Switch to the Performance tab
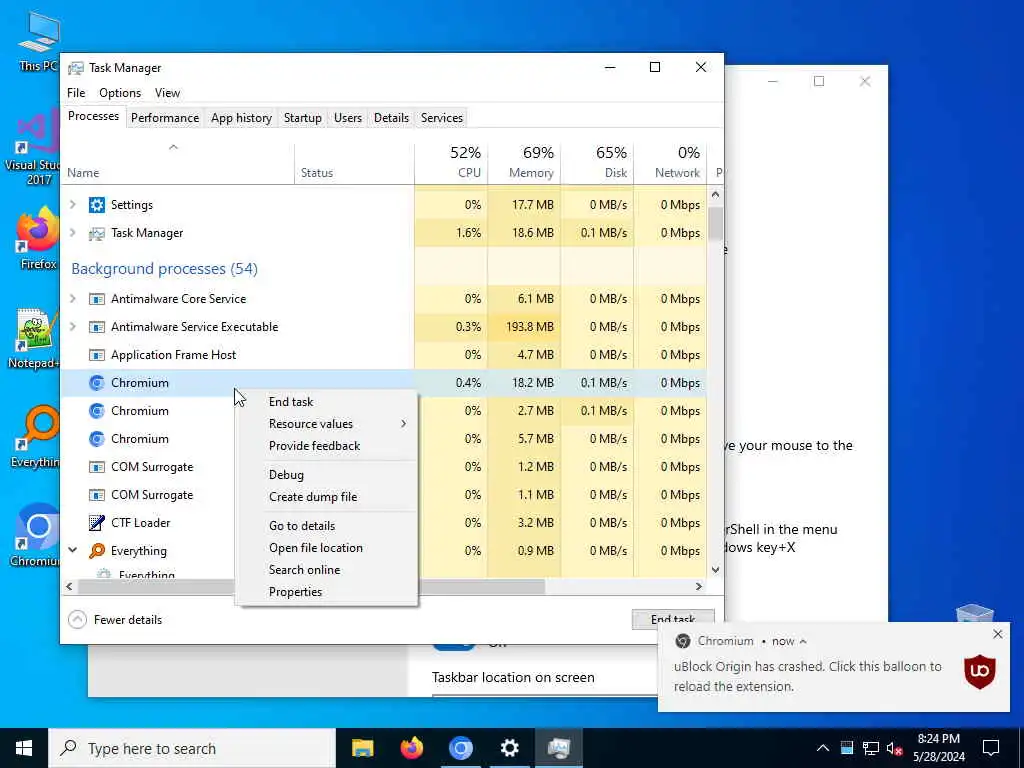The height and width of the screenshot is (768, 1024). [165, 118]
